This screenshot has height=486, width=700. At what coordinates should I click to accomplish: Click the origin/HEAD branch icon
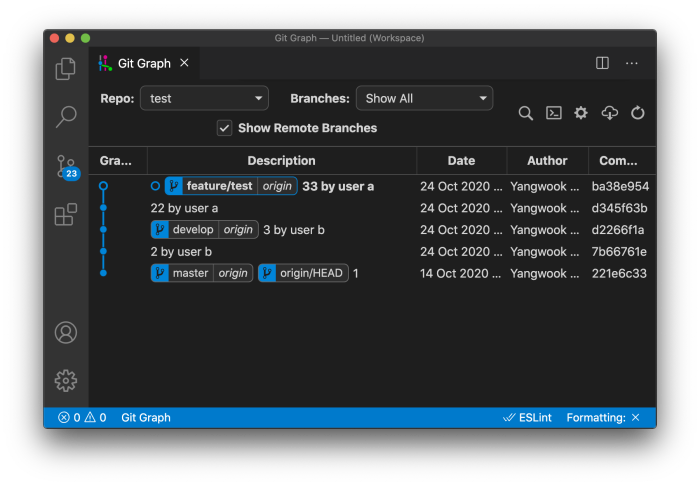[x=267, y=273]
